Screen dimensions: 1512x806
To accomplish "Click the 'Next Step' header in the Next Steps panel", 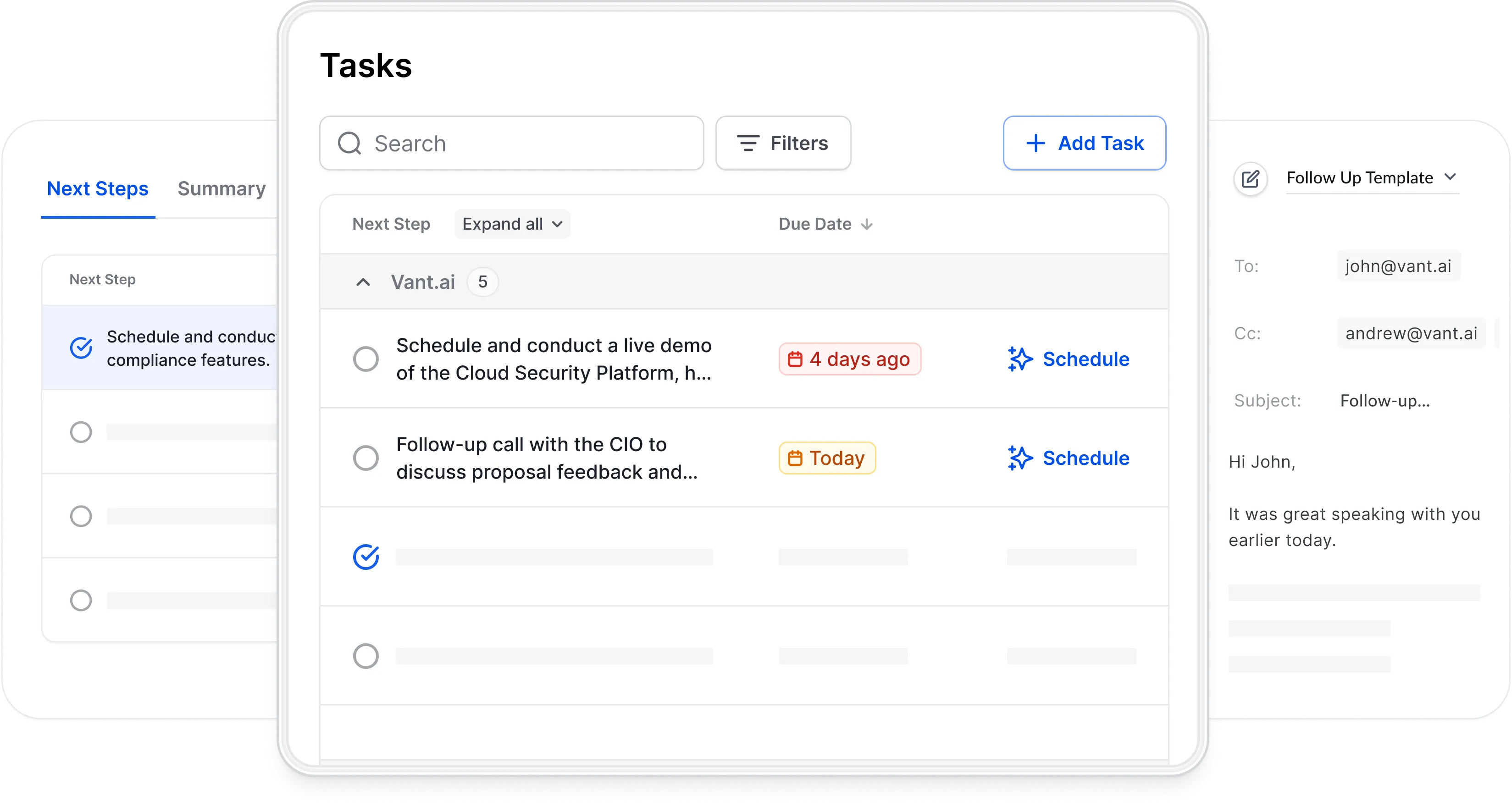I will point(102,280).
